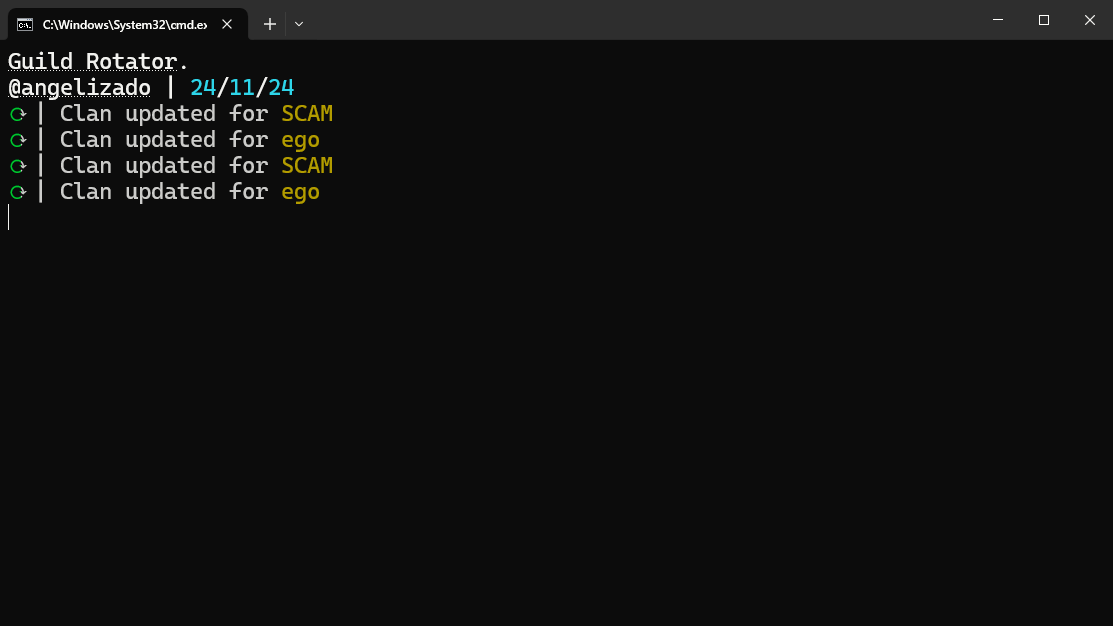Image resolution: width=1113 pixels, height=626 pixels.
Task: Click the first yellow ego text
Action: pos(300,140)
